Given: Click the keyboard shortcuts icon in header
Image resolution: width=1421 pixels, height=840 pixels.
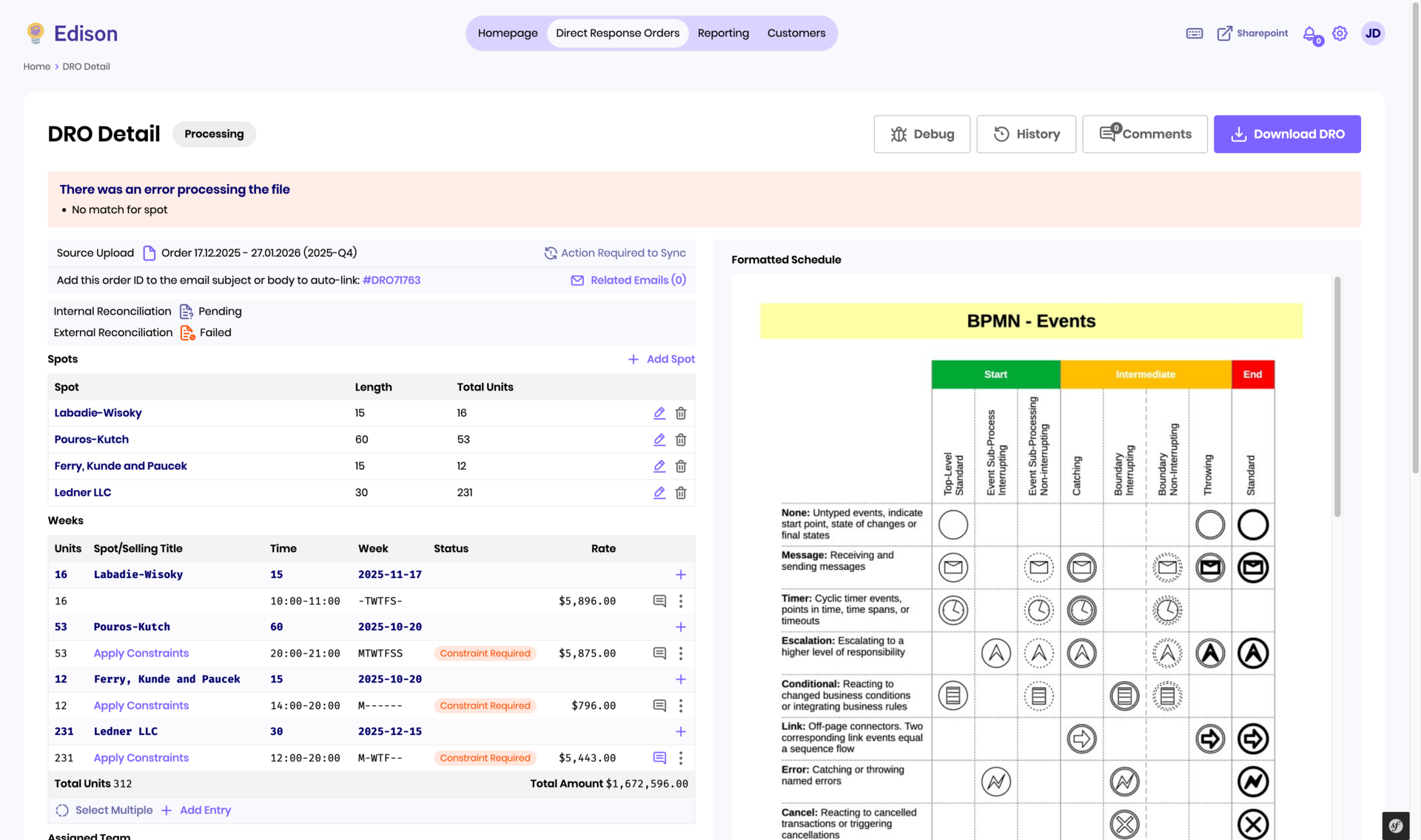Looking at the screenshot, I should [1194, 33].
